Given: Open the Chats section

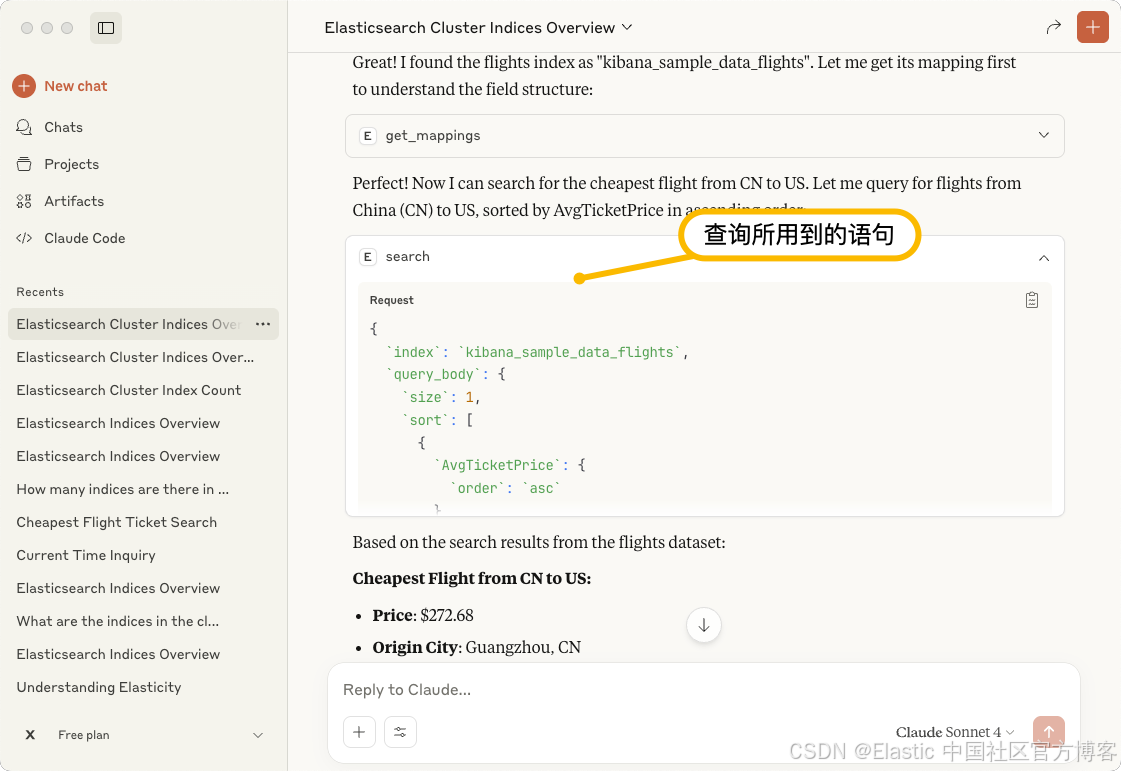Looking at the screenshot, I should coord(63,127).
